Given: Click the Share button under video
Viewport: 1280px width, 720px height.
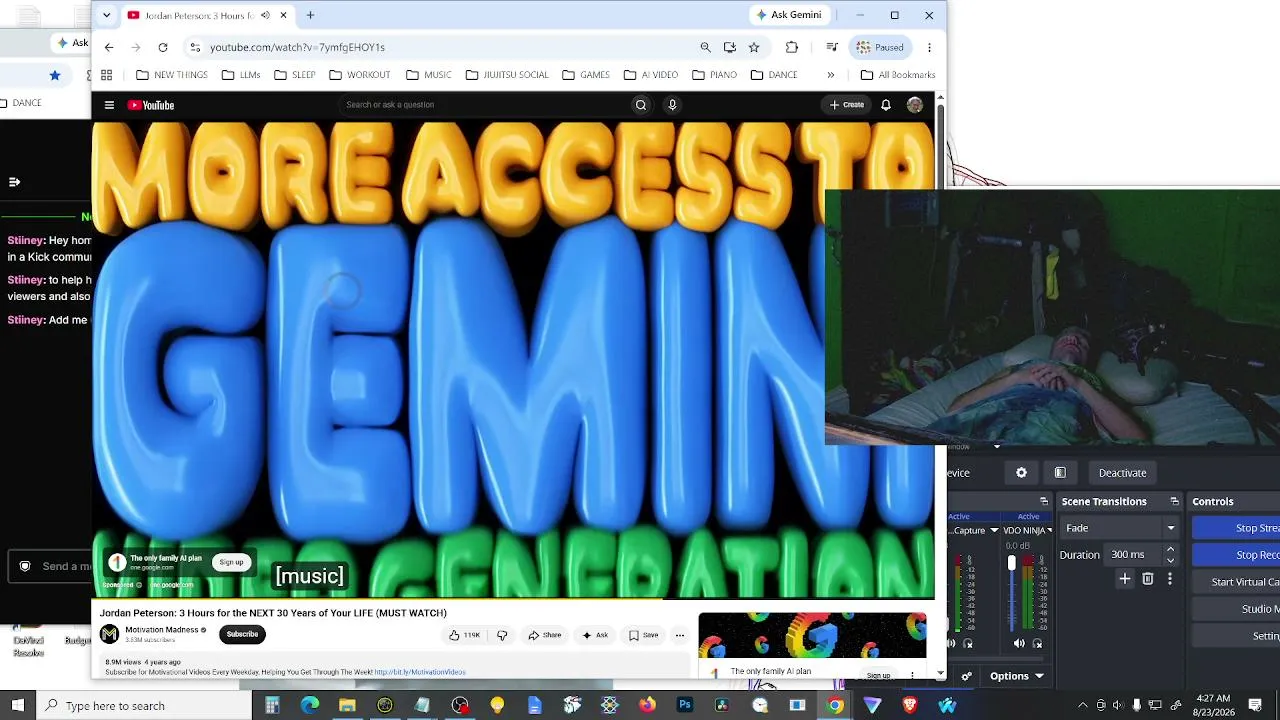Looking at the screenshot, I should point(545,635).
